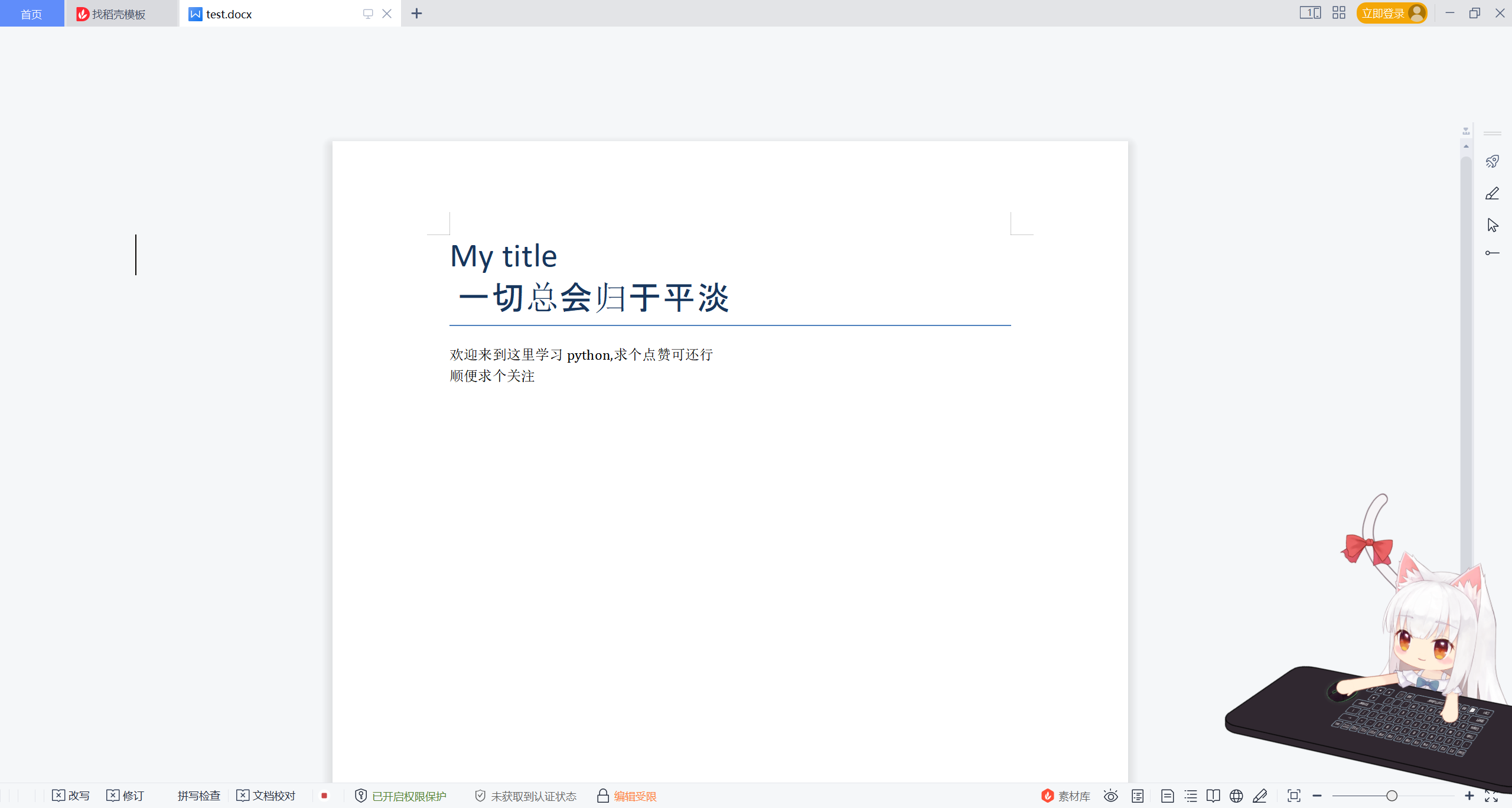Image resolution: width=1512 pixels, height=808 pixels.
Task: Open a new tab with the plus button
Action: pos(416,14)
